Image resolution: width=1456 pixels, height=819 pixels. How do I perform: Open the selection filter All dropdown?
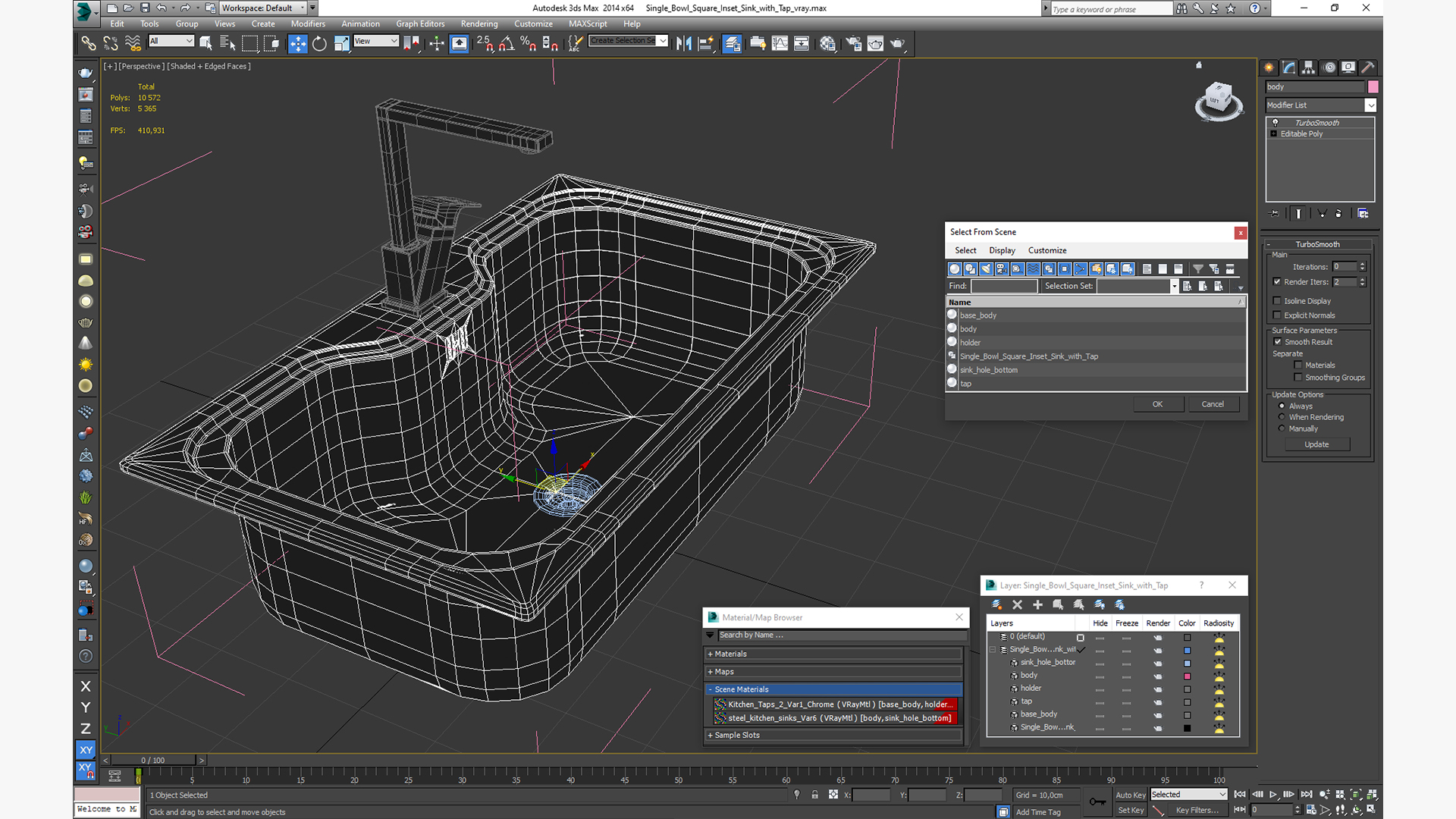[171, 41]
